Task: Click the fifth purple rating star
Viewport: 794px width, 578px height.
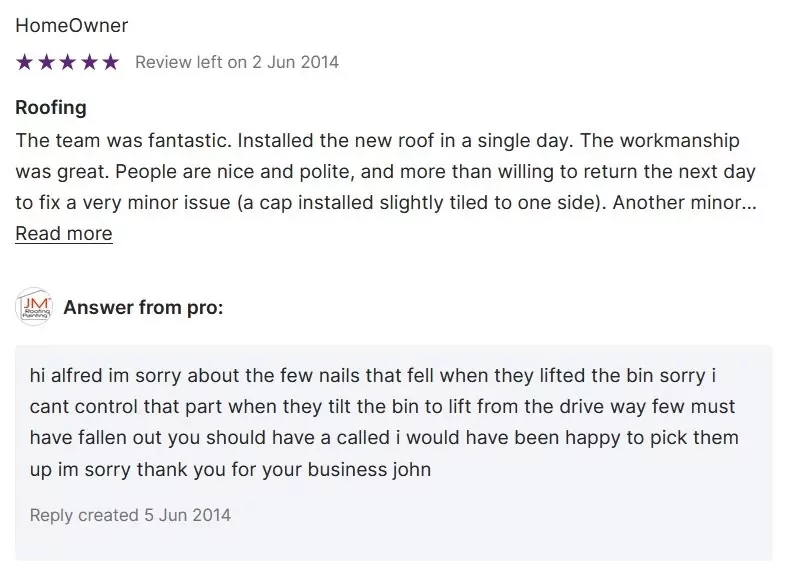Action: (110, 62)
